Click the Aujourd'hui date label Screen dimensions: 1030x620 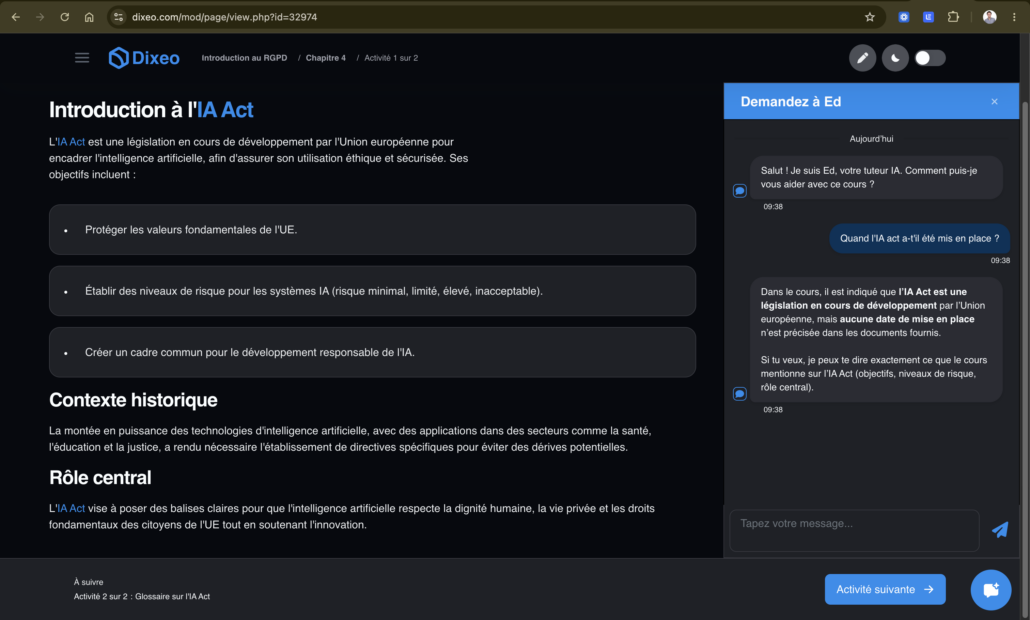[x=871, y=139]
